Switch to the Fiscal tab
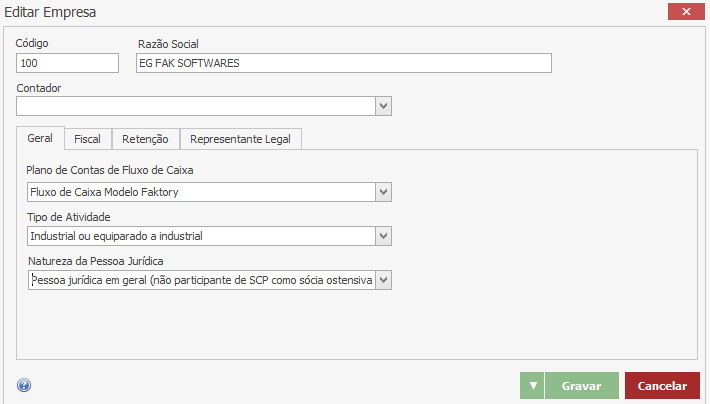 click(x=87, y=139)
